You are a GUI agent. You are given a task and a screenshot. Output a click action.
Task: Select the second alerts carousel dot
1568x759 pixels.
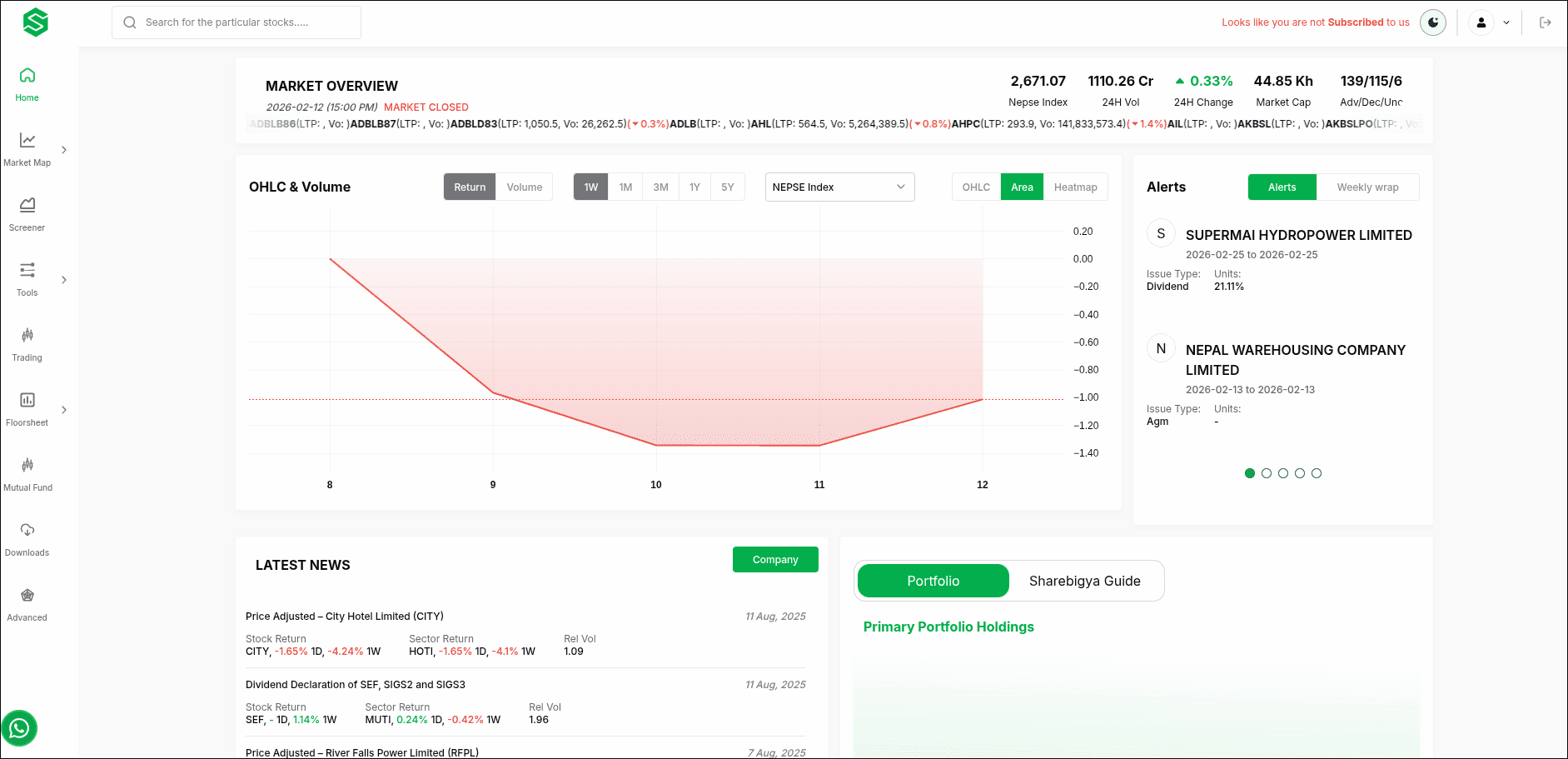[x=1266, y=473]
